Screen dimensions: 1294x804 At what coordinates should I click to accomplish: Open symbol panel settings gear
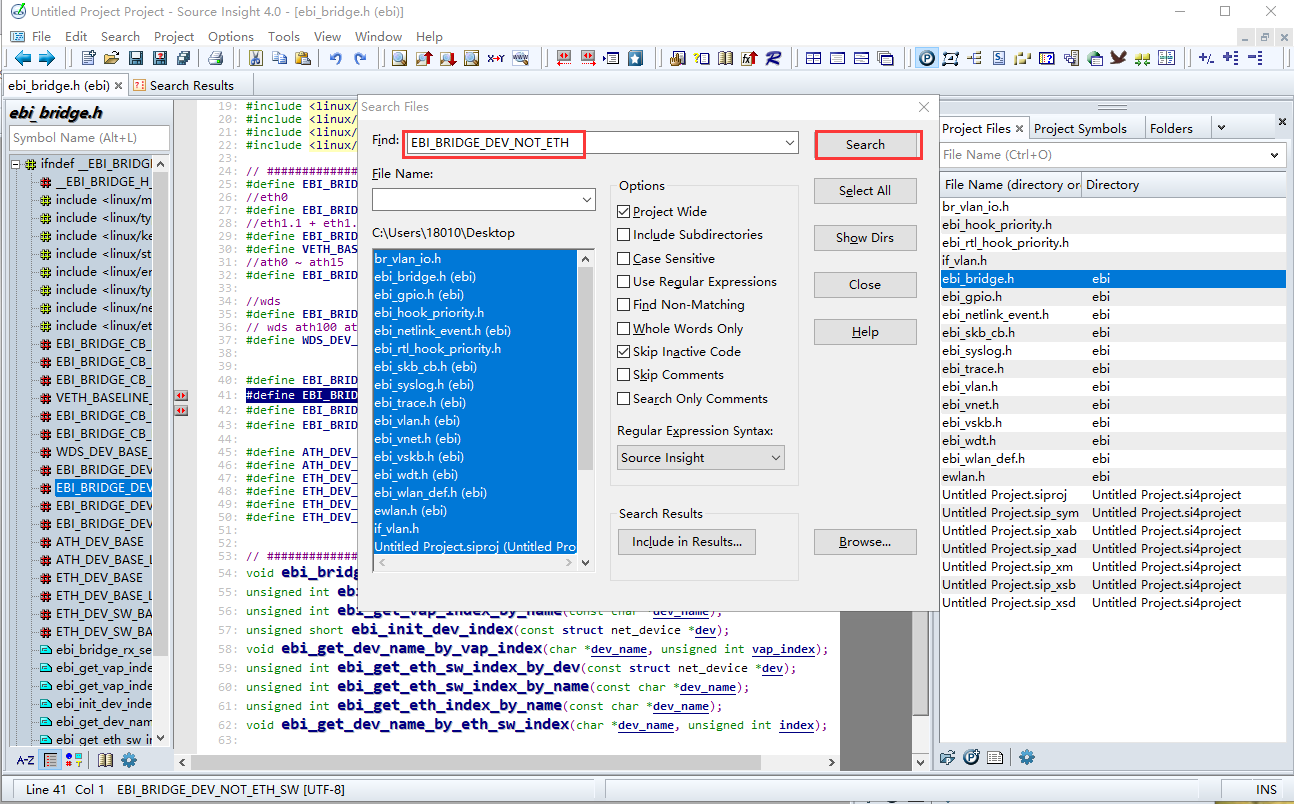tap(129, 760)
